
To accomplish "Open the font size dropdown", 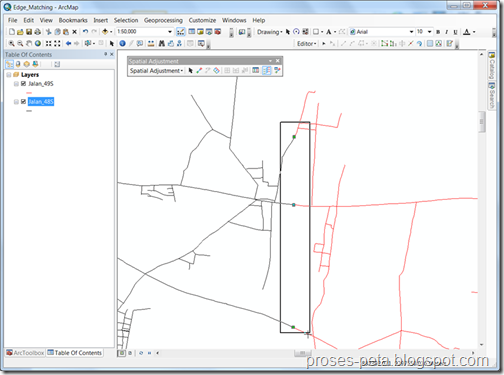I will (429, 32).
